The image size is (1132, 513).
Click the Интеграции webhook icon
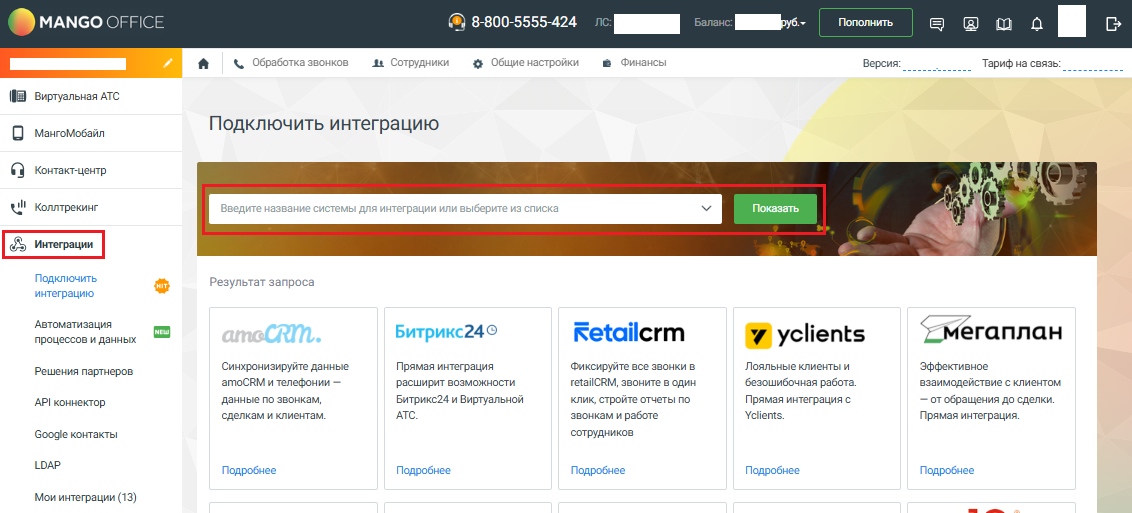[18, 245]
